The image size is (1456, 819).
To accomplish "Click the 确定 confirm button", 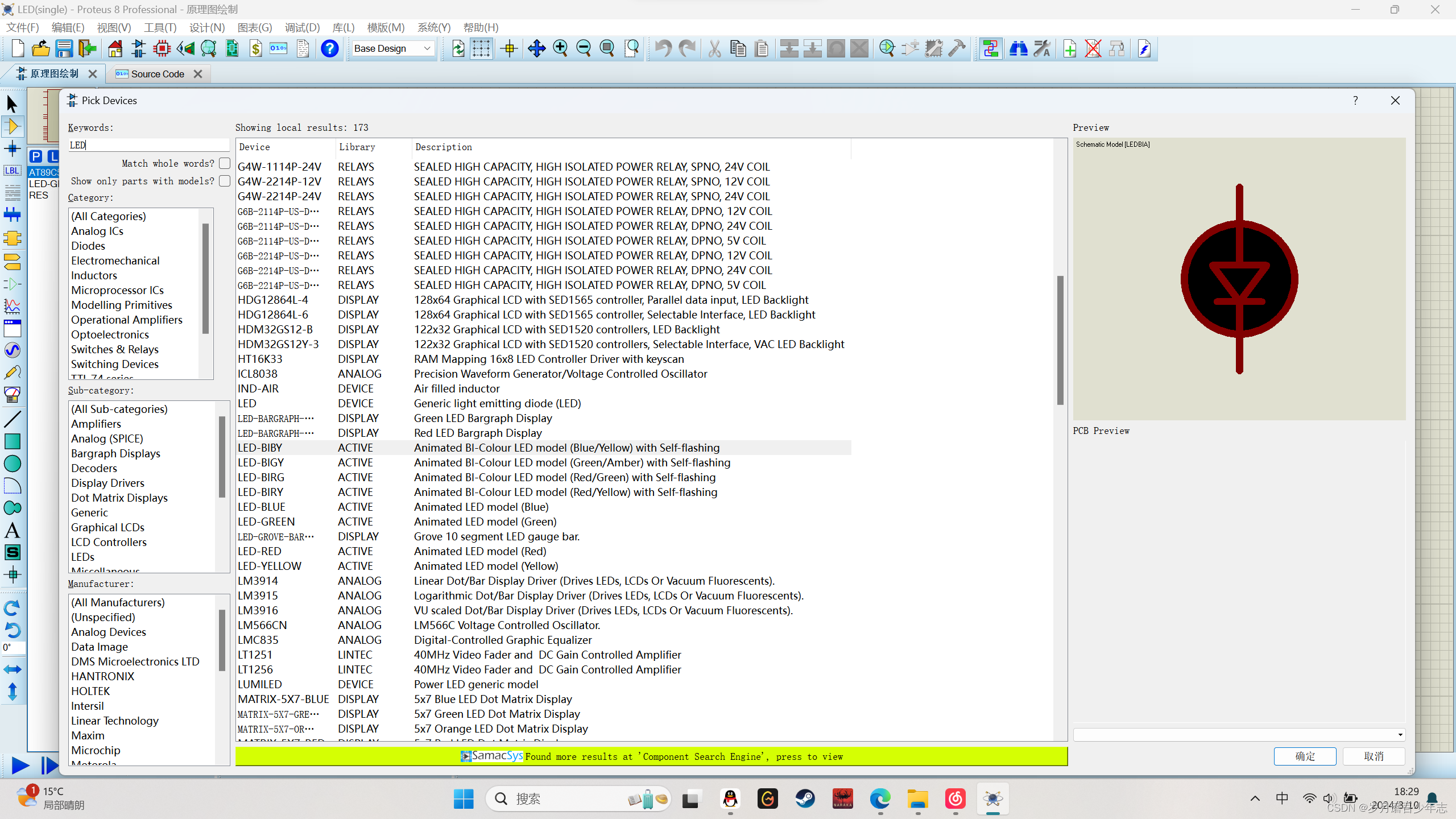I will point(1305,756).
